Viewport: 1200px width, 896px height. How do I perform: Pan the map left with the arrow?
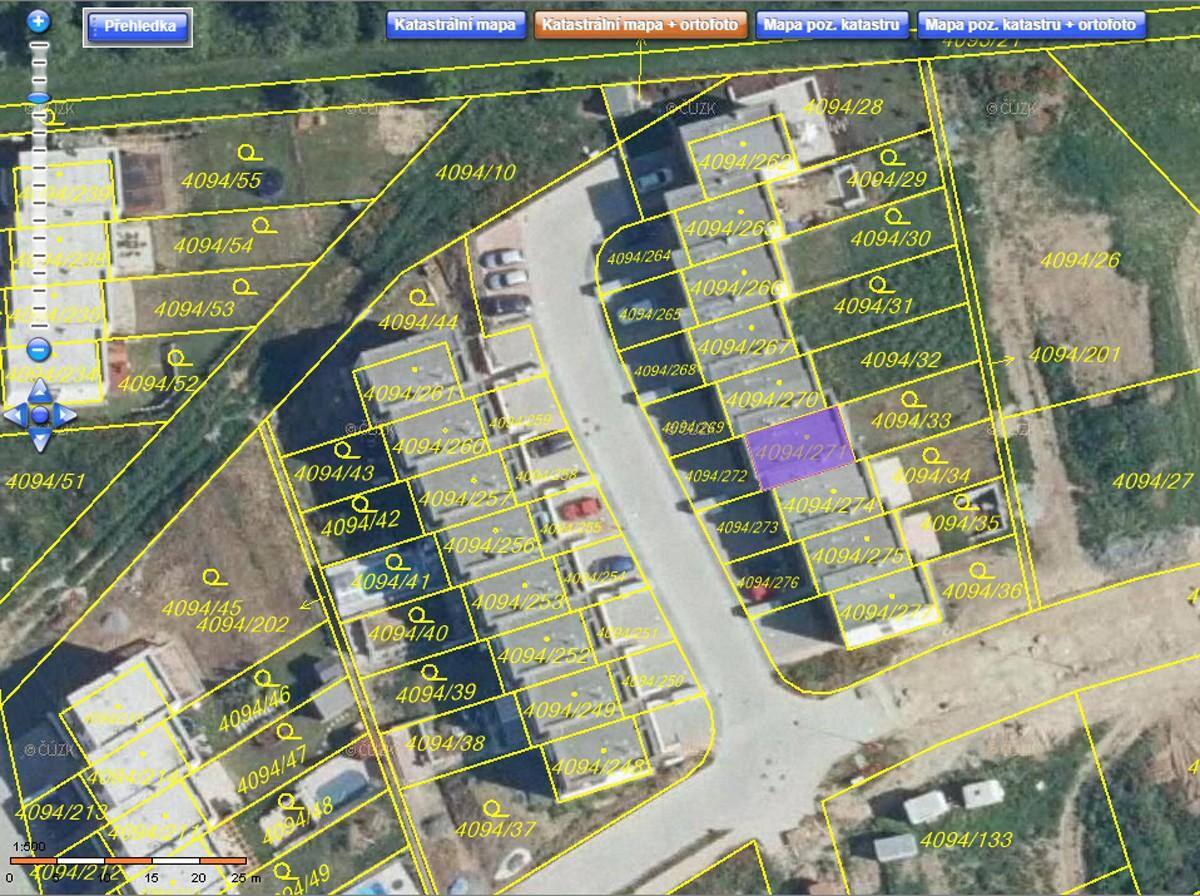pyautogui.click(x=15, y=414)
